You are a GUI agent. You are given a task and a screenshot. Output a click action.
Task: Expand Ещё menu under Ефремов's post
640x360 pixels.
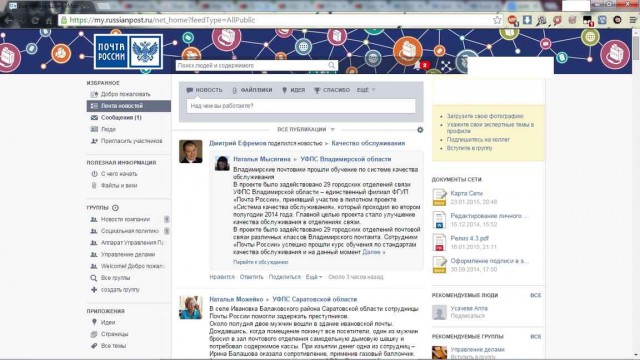tap(314, 277)
